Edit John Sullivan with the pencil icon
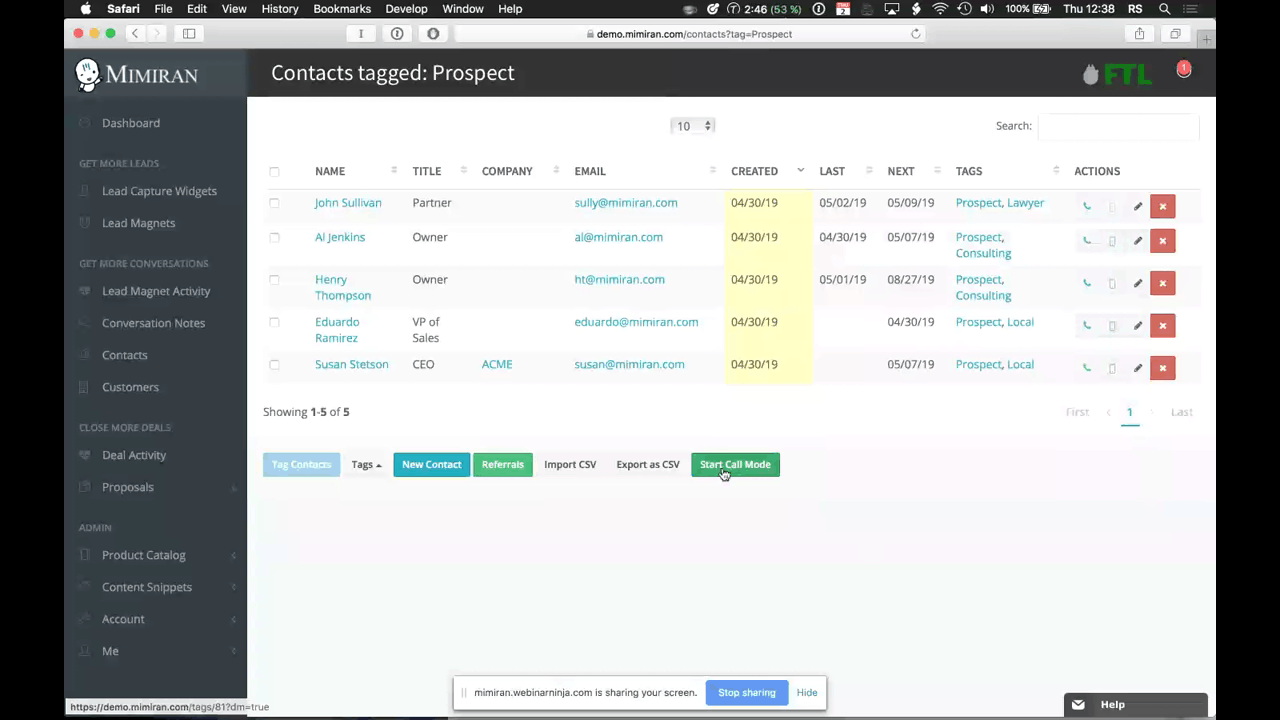Screen dimensions: 1280x720 click(x=1137, y=207)
